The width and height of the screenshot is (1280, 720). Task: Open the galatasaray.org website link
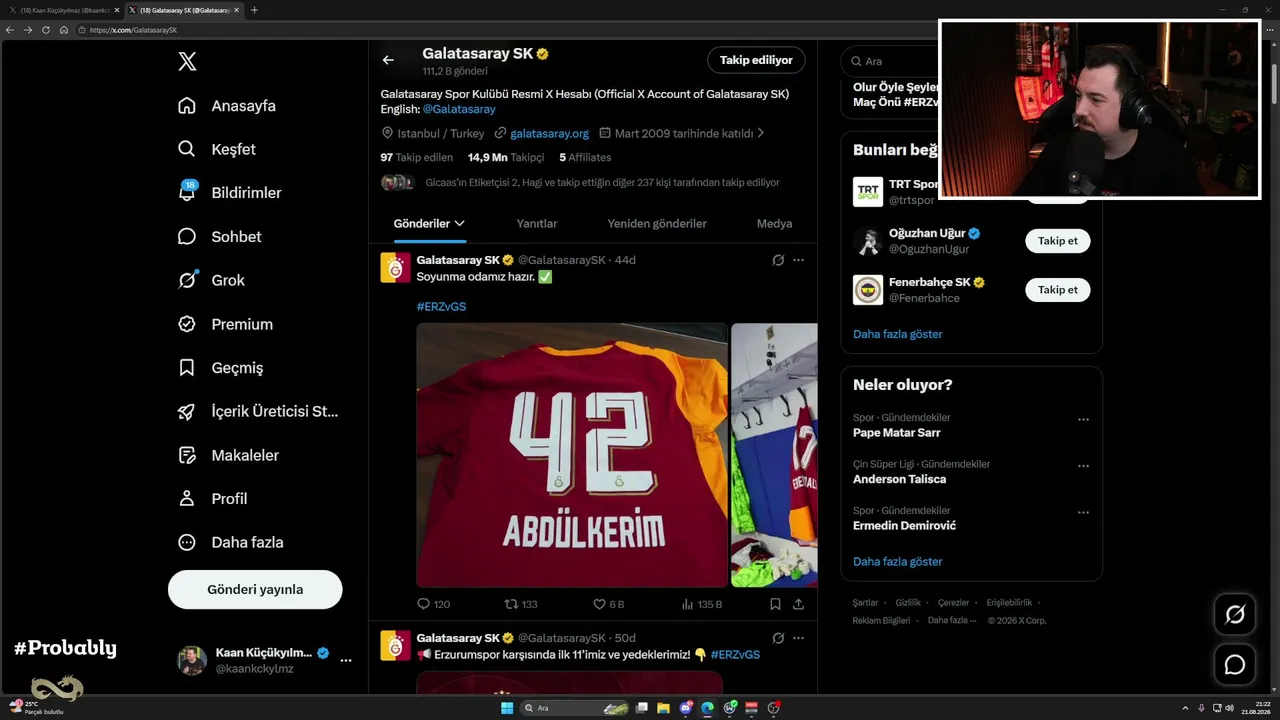[549, 133]
